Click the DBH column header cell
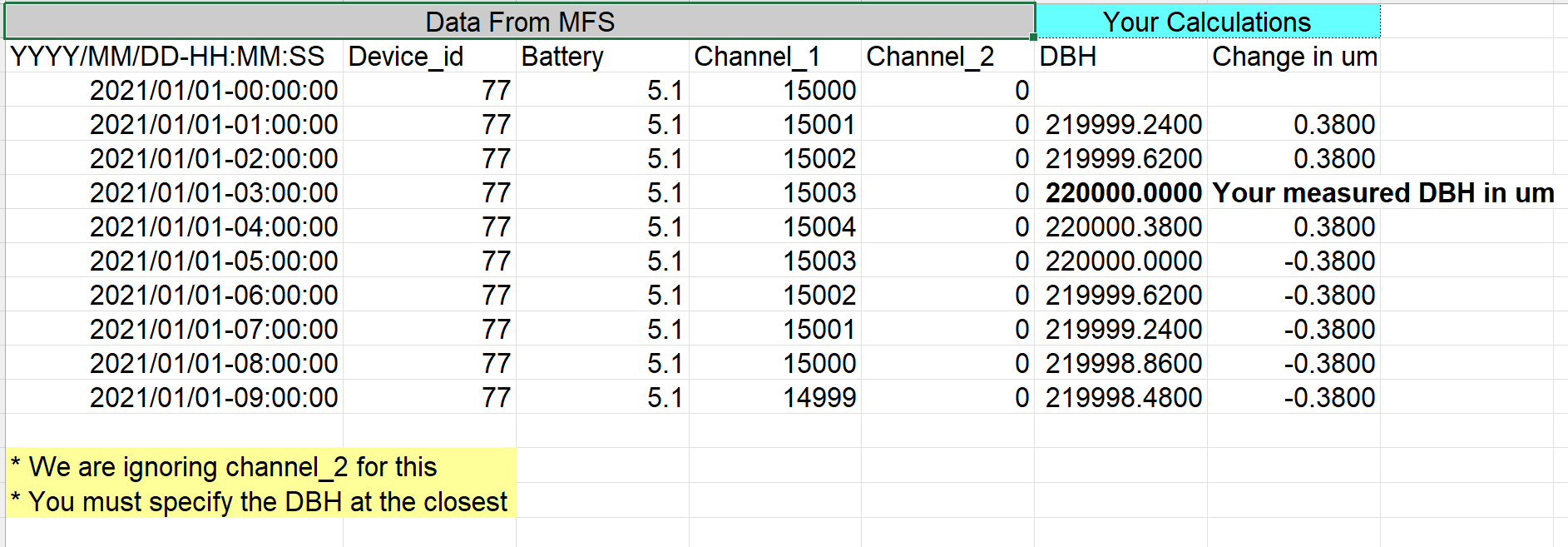Viewport: 1568px width, 547px height. point(1120,57)
